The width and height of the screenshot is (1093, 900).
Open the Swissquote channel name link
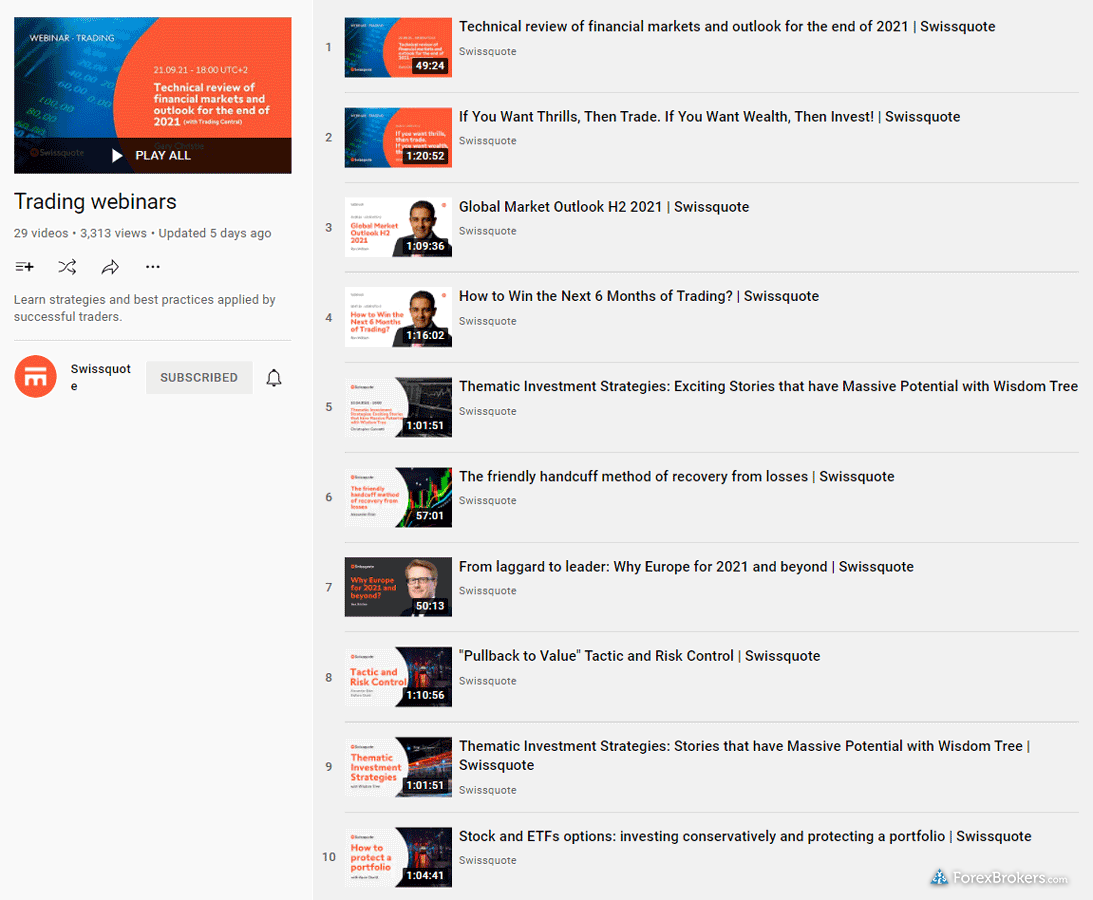(100, 377)
